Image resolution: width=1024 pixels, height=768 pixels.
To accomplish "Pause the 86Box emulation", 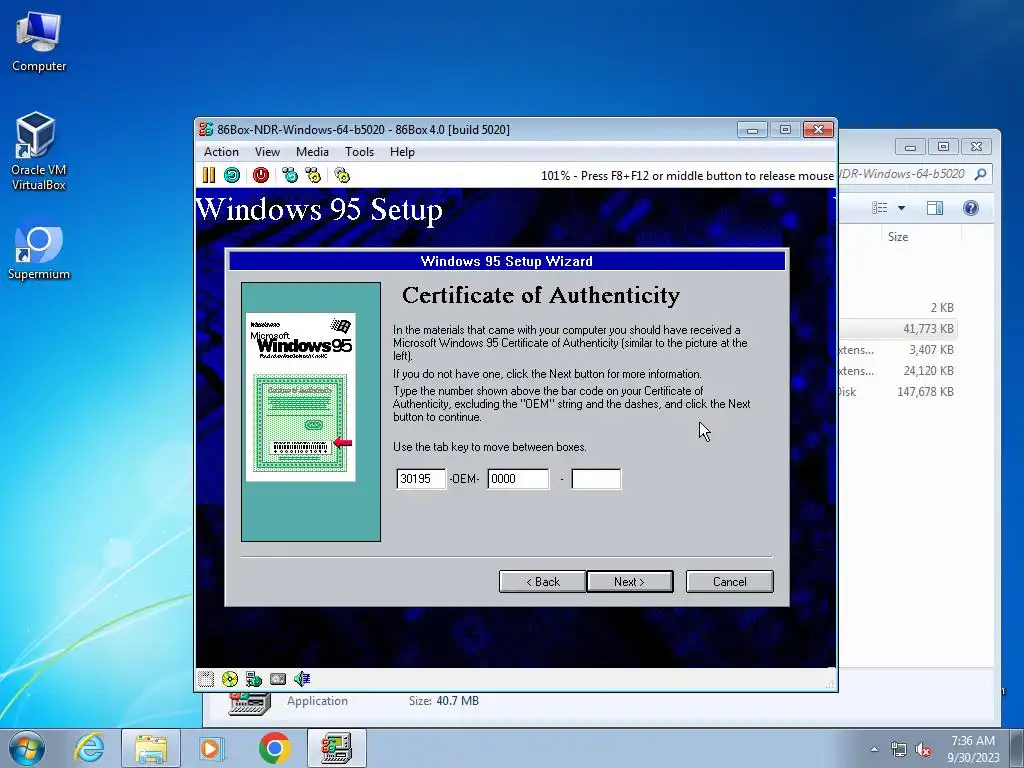I will click(x=208, y=175).
